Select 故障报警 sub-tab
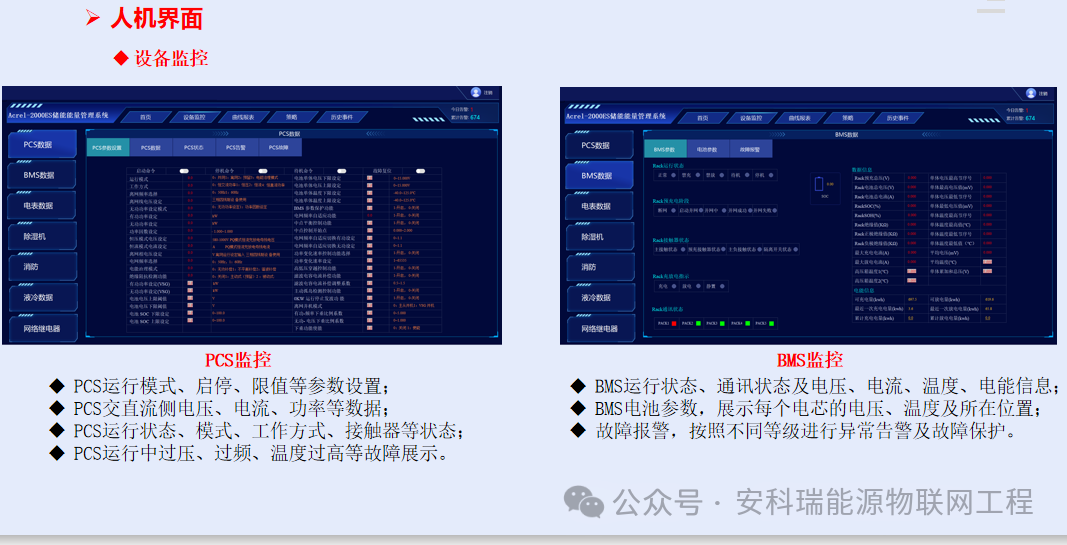This screenshot has width=1067, height=545. tap(750, 149)
